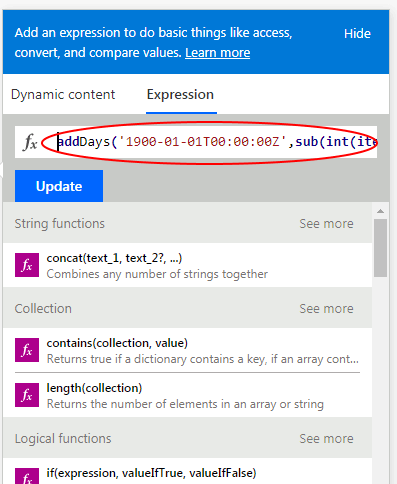Click 'Returns true if a dictionary contains' description
The image size is (397, 484).
tap(203, 359)
